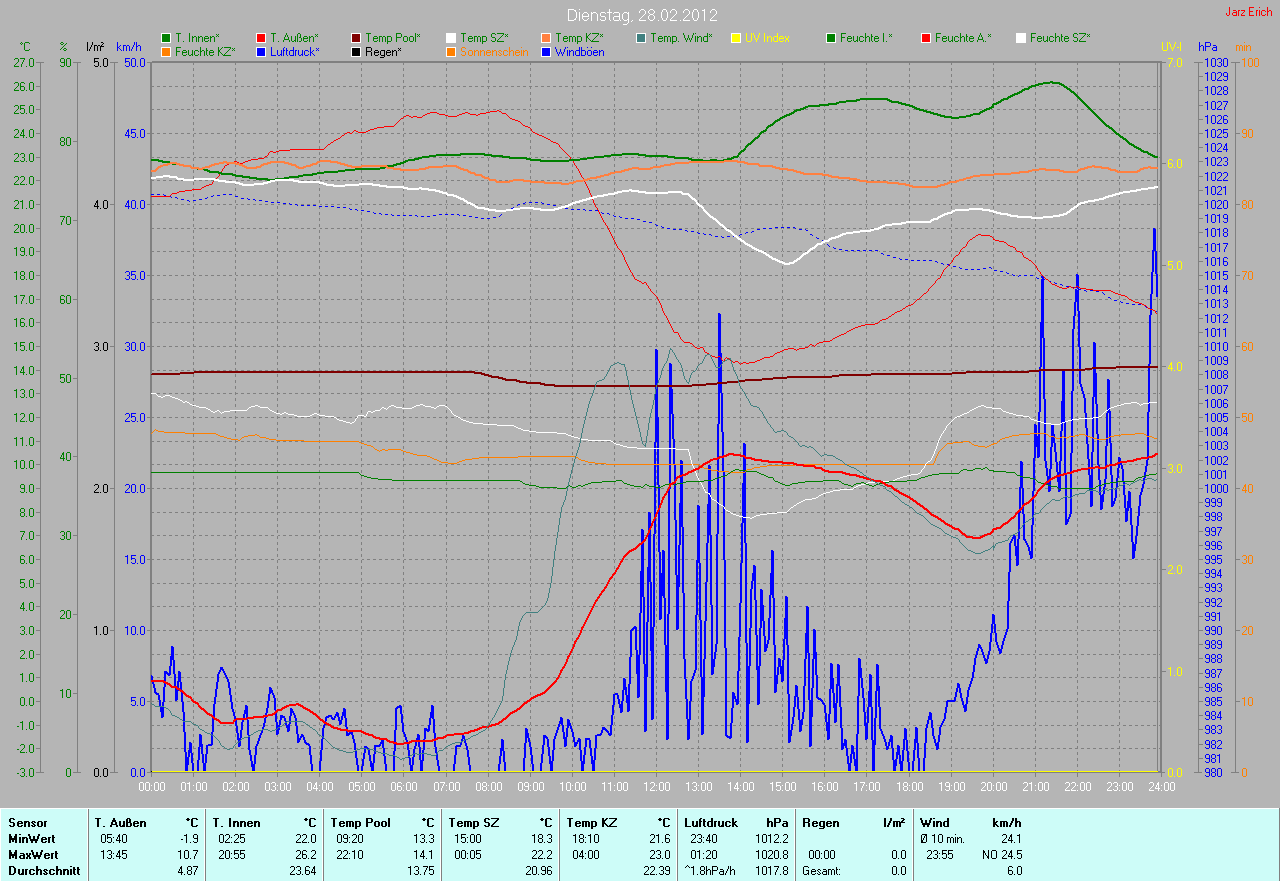Select the Sonnenschein legend label
The width and height of the screenshot is (1280, 881).
click(x=494, y=51)
